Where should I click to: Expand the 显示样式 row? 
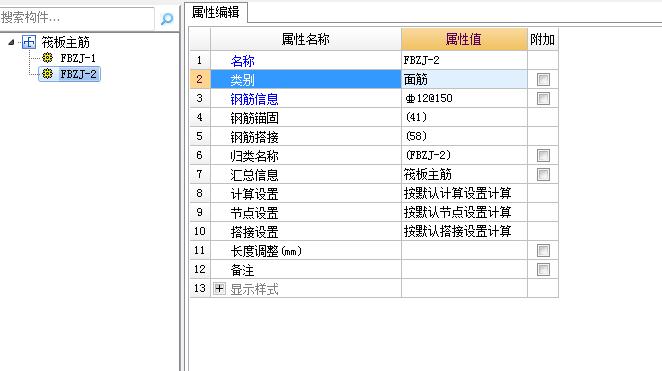(x=219, y=289)
